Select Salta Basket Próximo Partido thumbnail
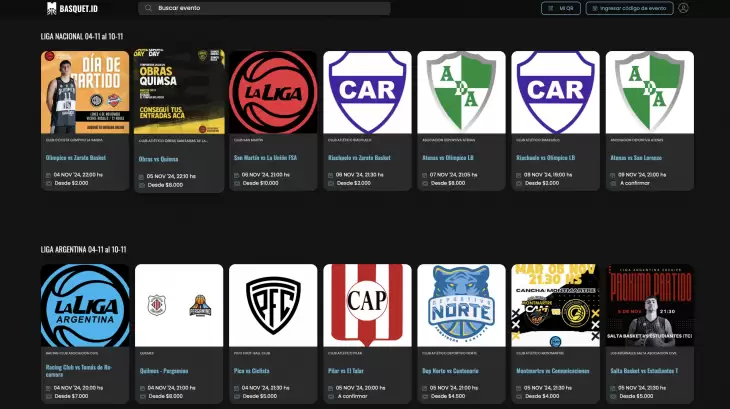Screen dimensions: 730x409 649,305
